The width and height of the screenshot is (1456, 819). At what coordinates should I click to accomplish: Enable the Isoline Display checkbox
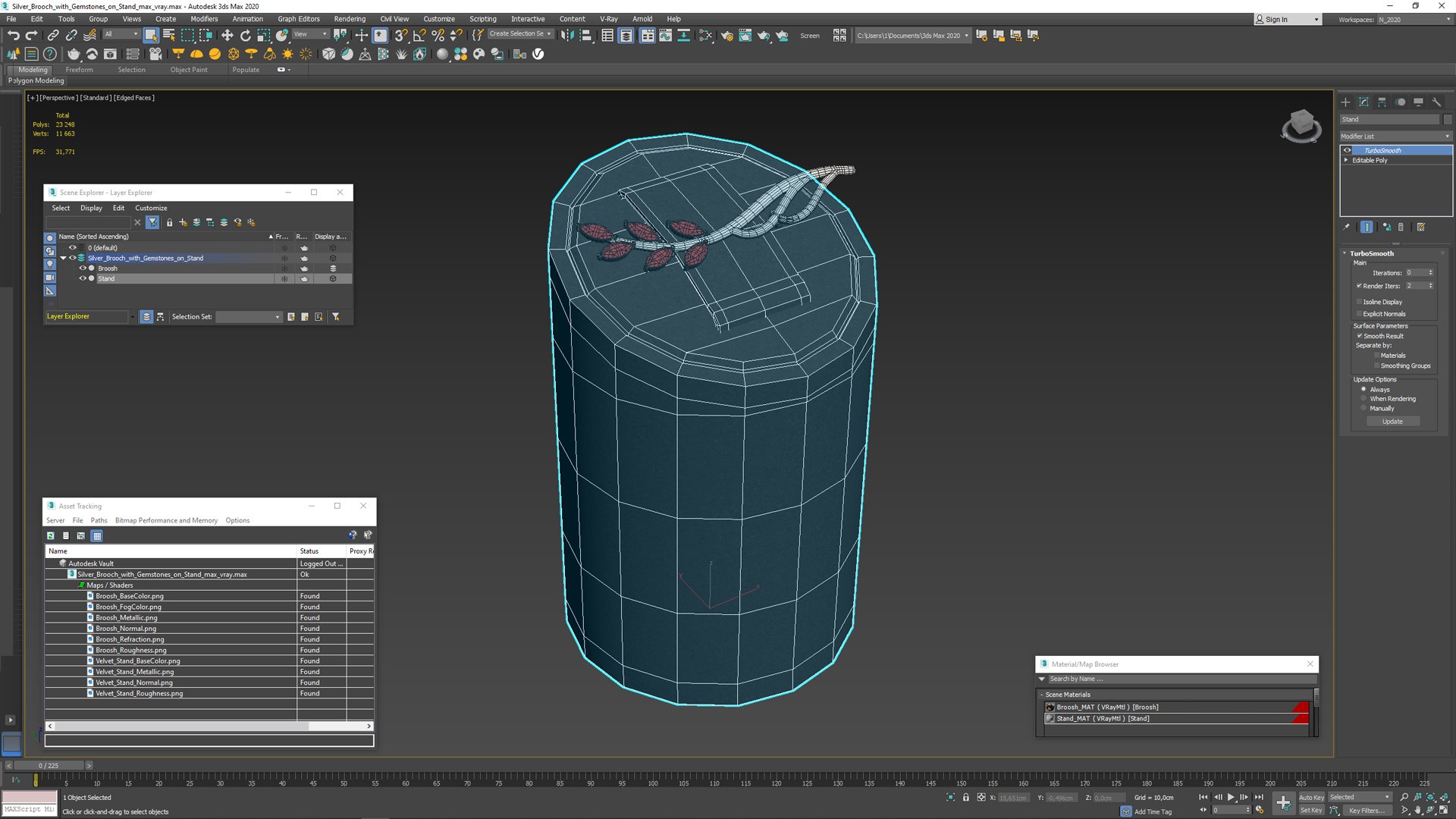point(1360,302)
